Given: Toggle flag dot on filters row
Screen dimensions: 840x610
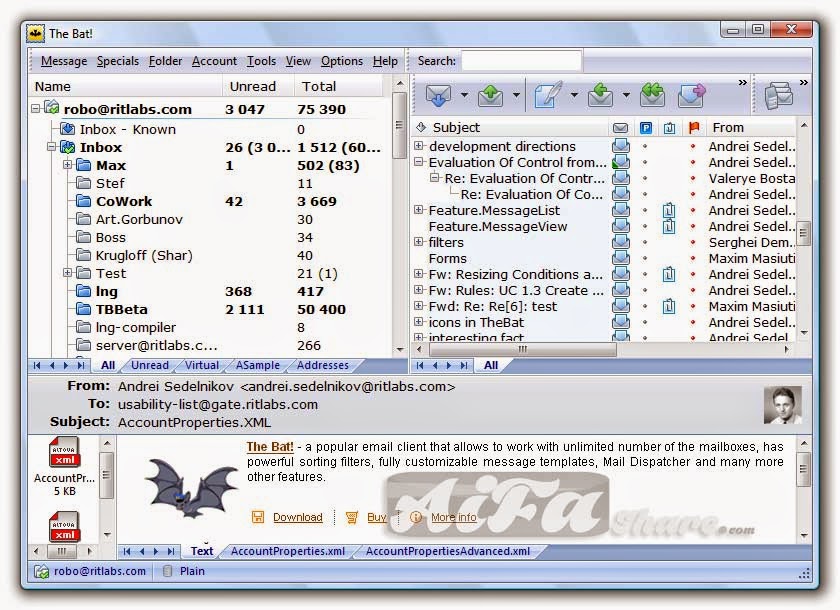Looking at the screenshot, I should tap(693, 243).
